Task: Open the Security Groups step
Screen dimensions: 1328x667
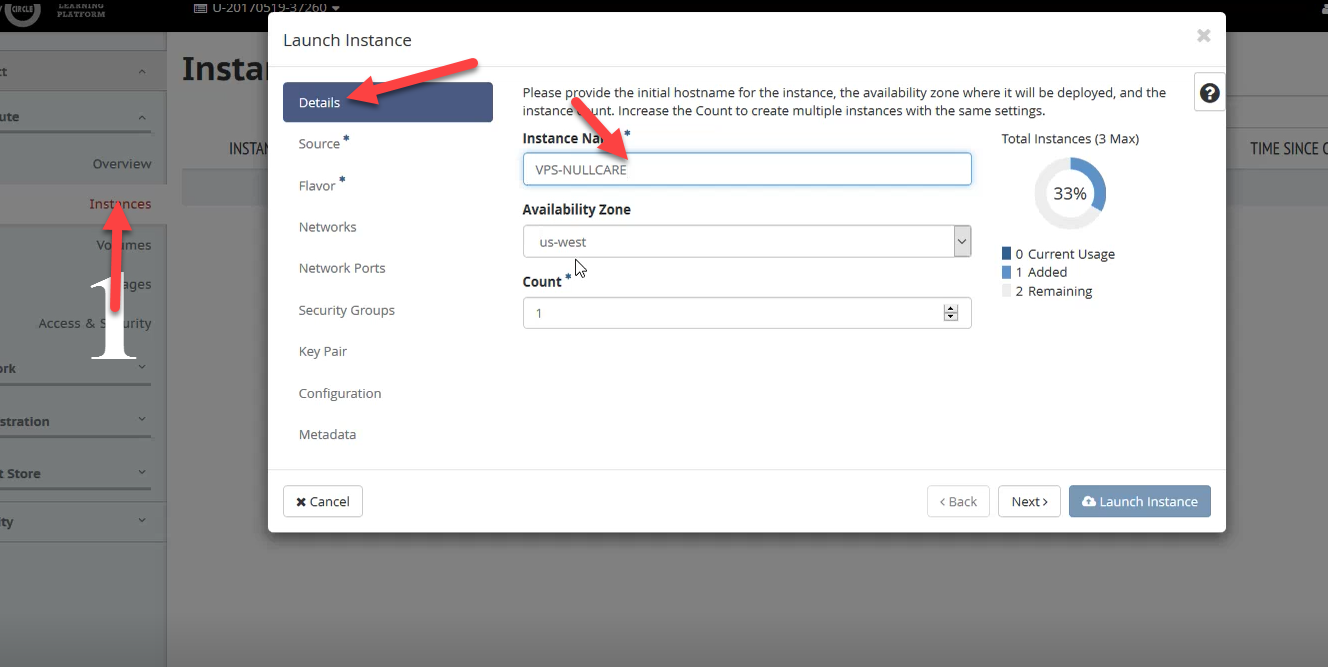Action: (x=346, y=310)
